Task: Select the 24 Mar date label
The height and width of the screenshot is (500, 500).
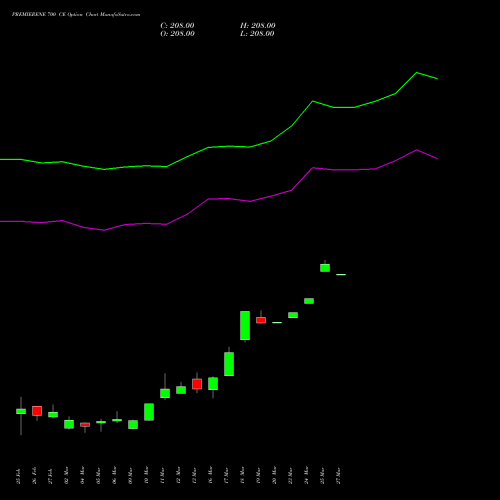Action: tap(307, 476)
